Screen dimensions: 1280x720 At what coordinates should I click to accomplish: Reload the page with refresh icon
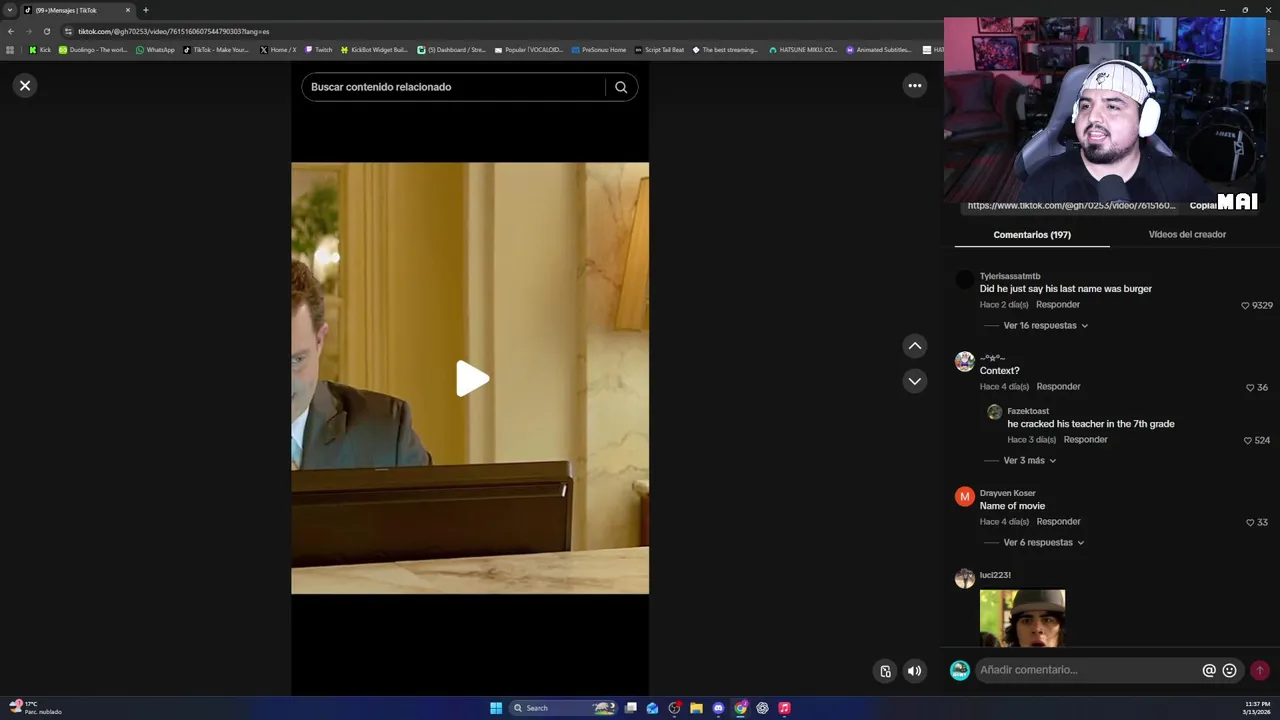point(46,31)
